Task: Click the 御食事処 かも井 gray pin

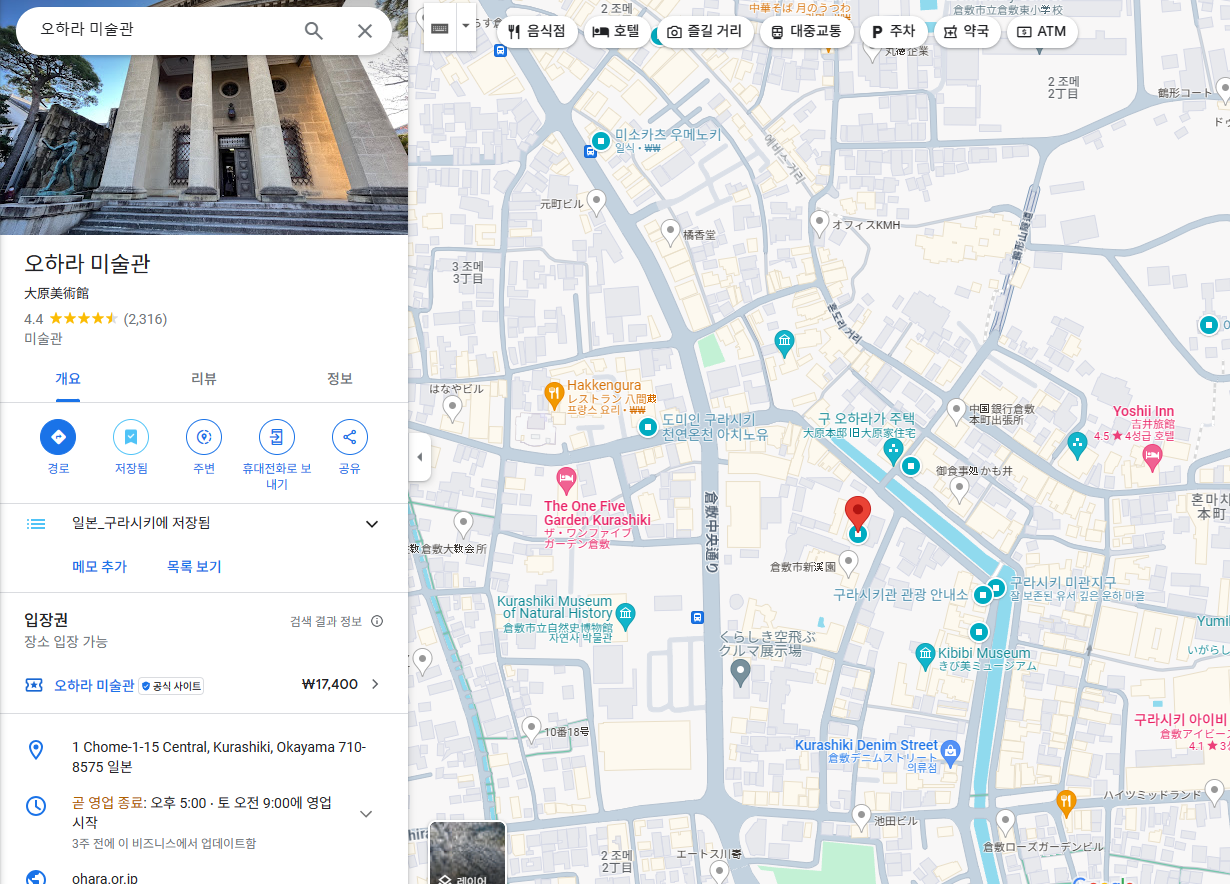Action: pos(959,489)
